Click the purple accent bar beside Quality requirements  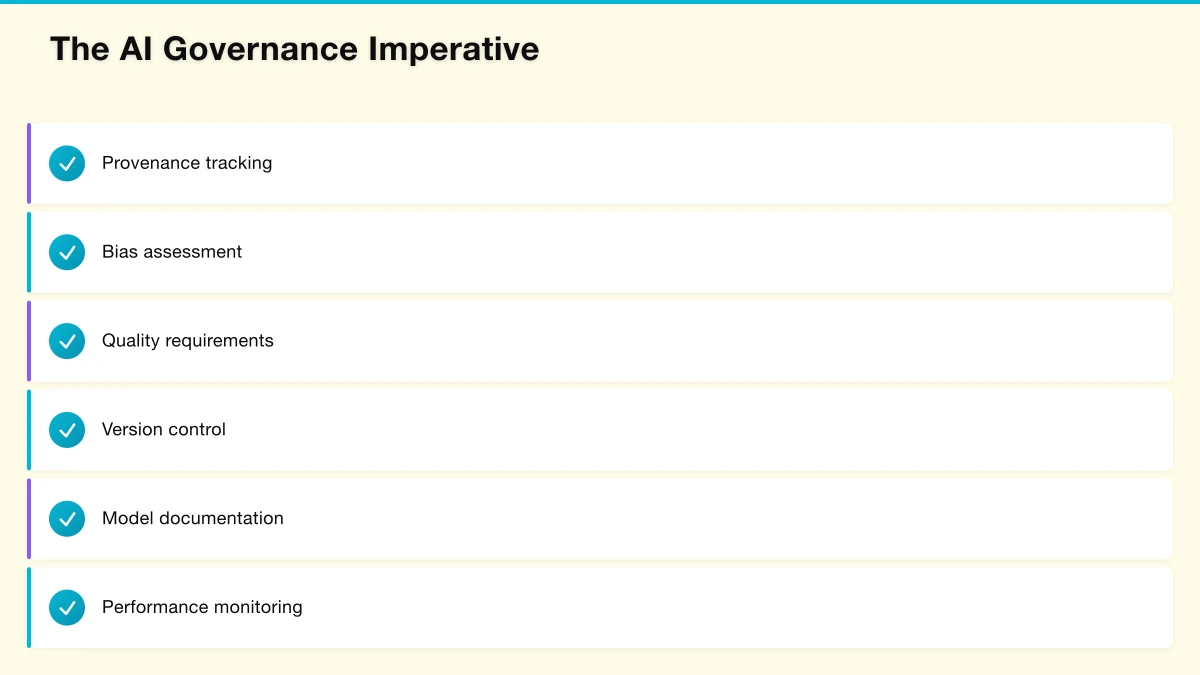click(29, 341)
